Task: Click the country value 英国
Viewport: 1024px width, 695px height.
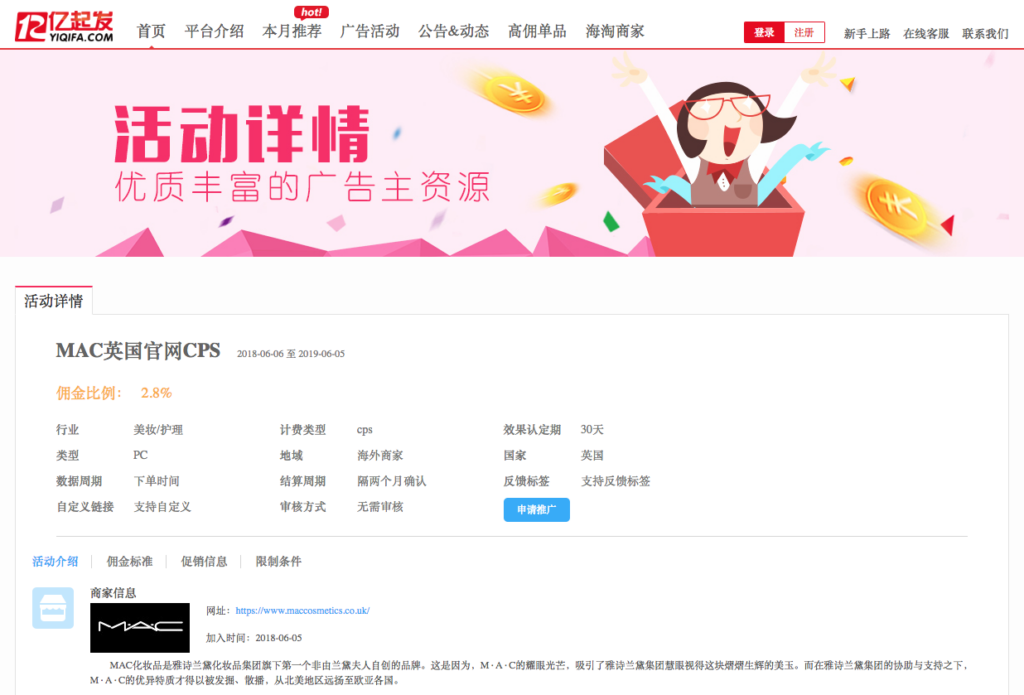Action: [592, 455]
